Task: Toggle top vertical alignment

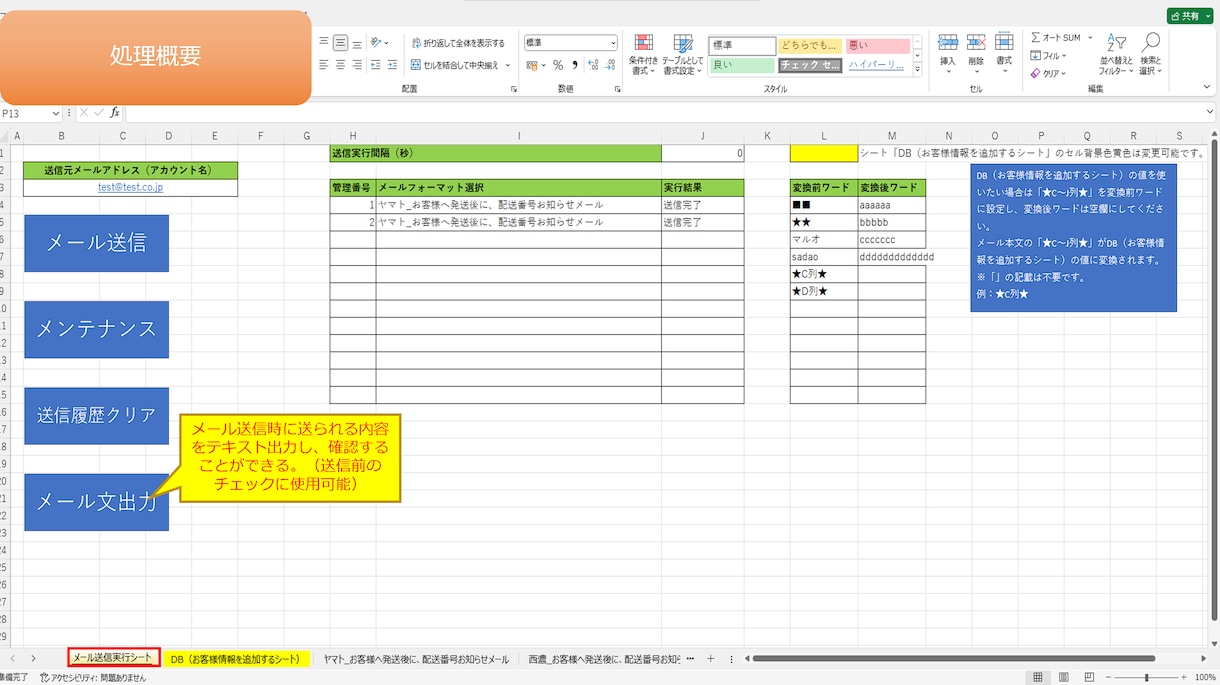Action: [x=324, y=43]
